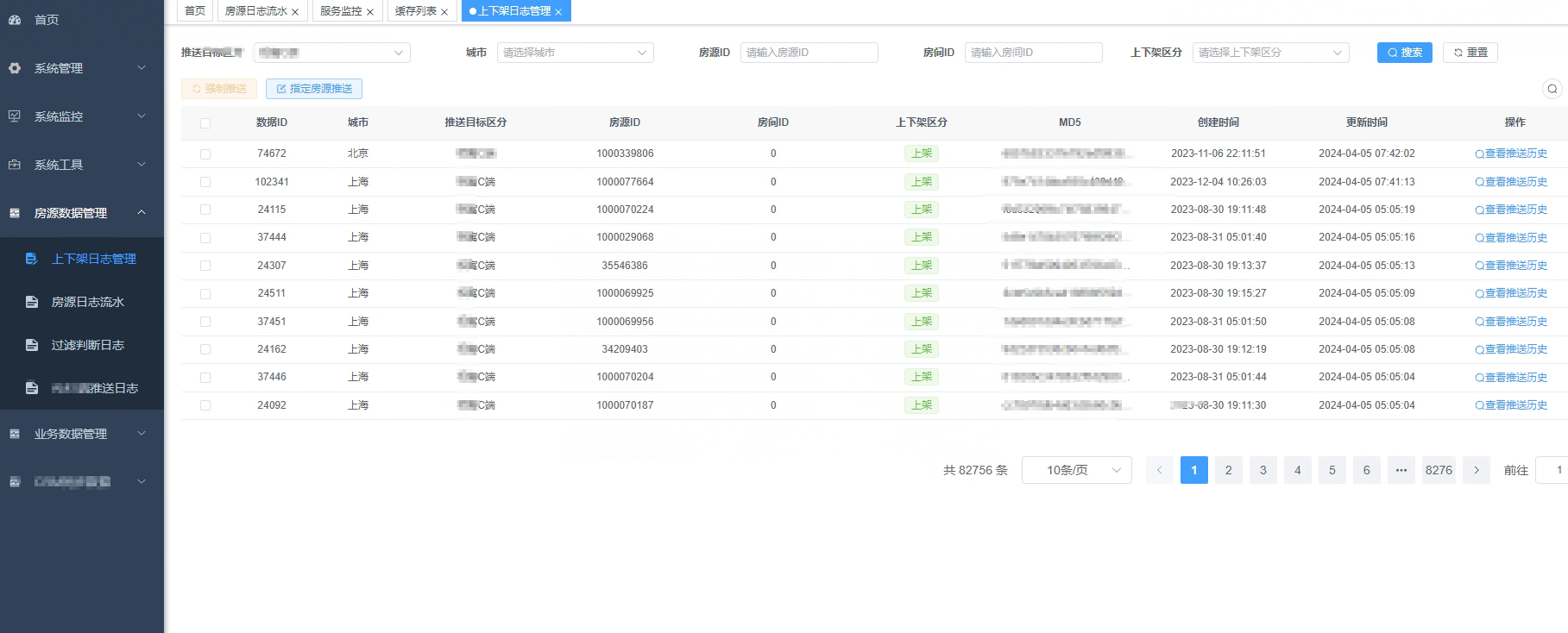View push history for 数据ID 24092
This screenshot has width=1568, height=633.
(1511, 405)
